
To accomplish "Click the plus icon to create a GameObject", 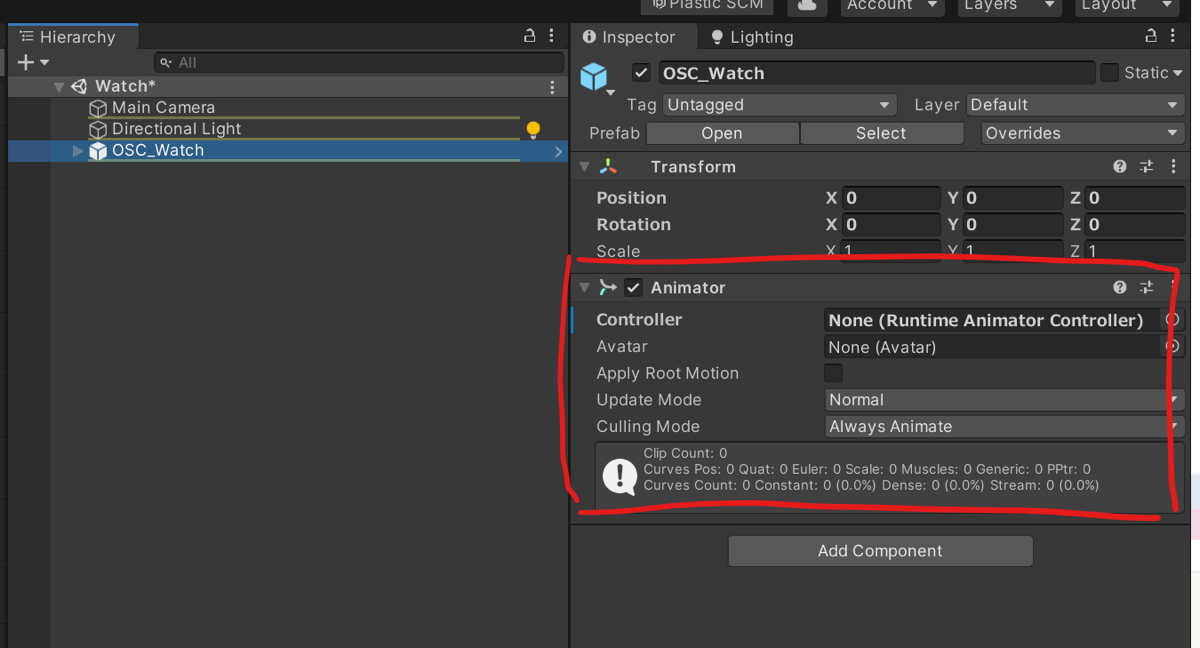I will tap(26, 62).
